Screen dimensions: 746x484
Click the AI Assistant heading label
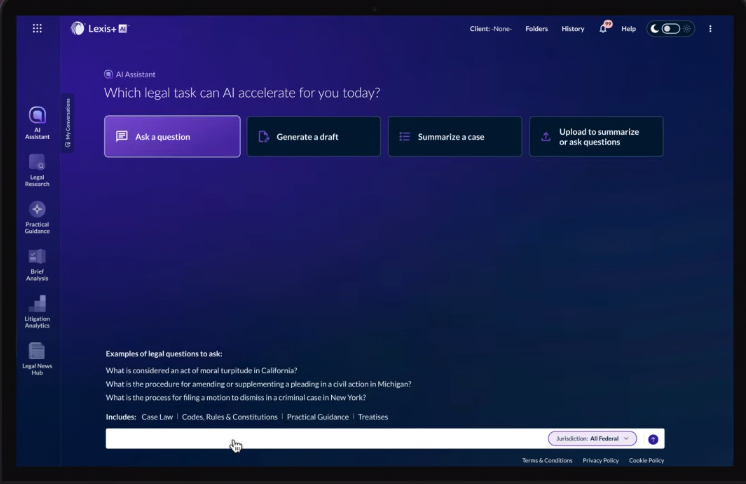[x=130, y=74]
